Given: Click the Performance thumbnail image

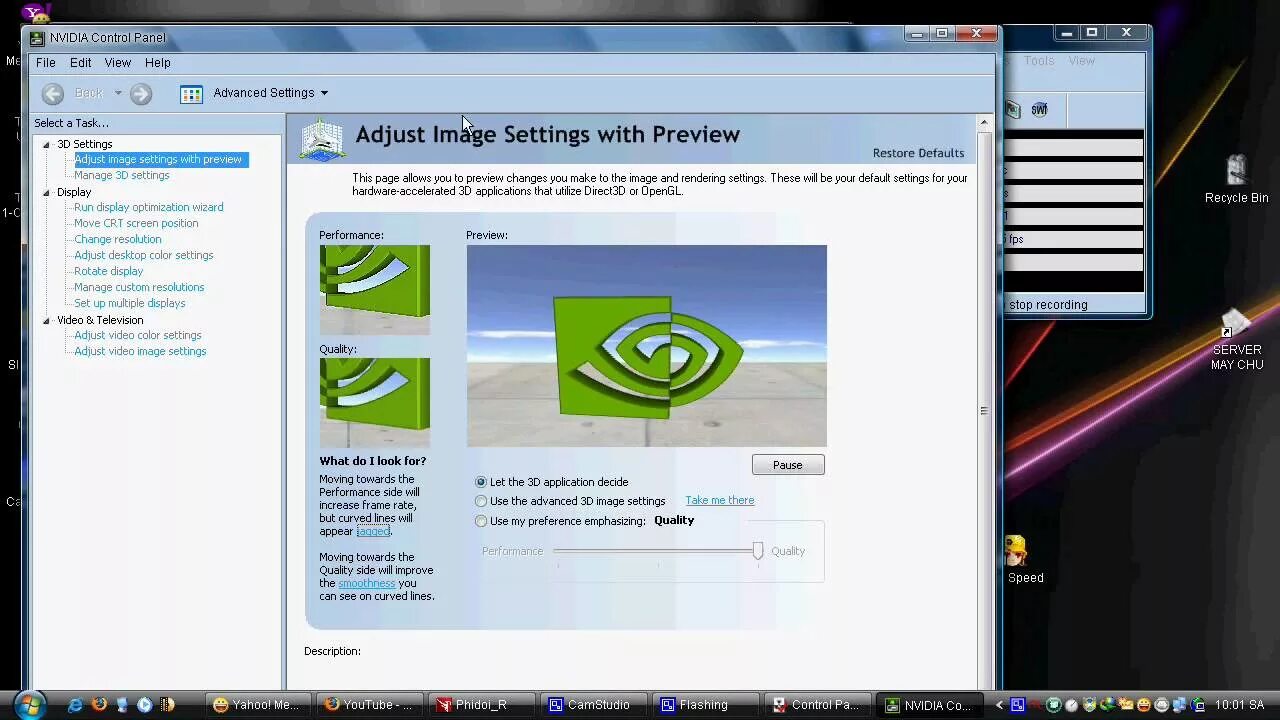Looking at the screenshot, I should coord(375,289).
